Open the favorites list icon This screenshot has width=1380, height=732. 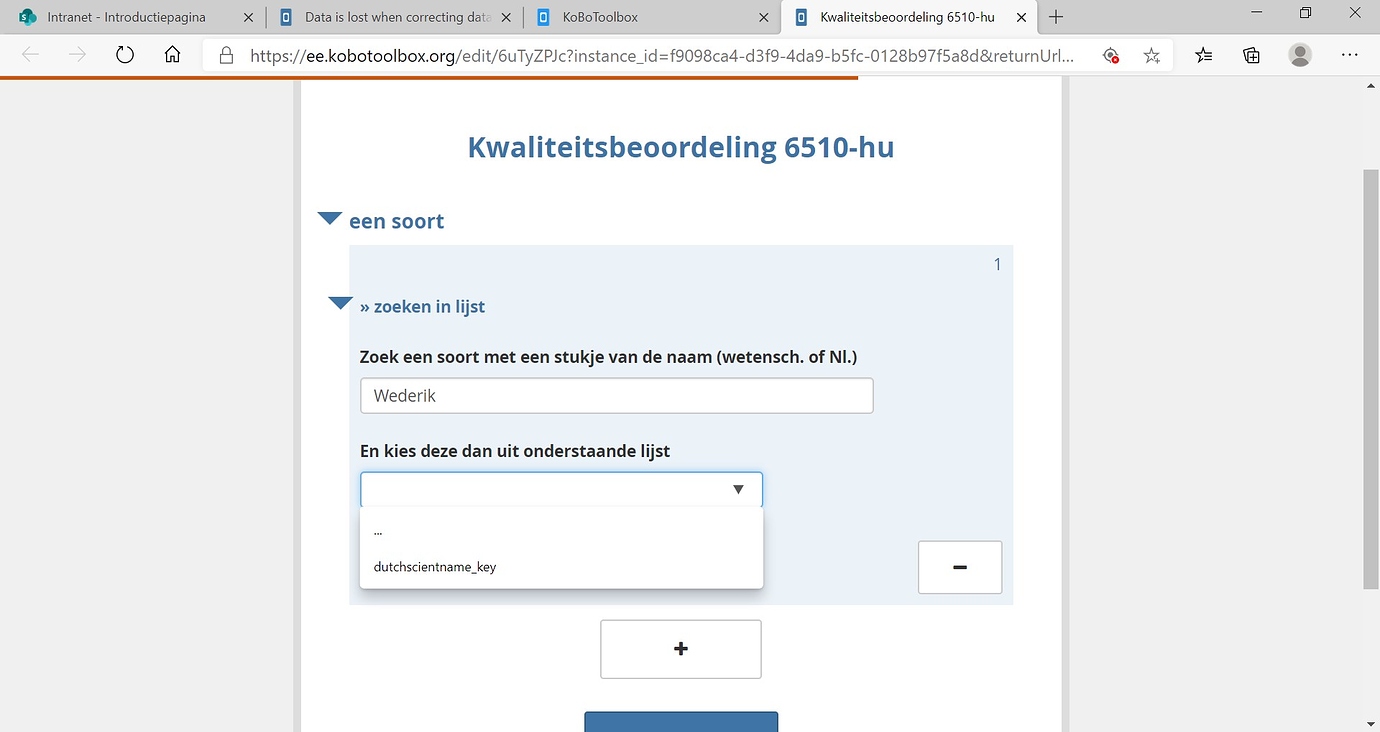point(1204,56)
